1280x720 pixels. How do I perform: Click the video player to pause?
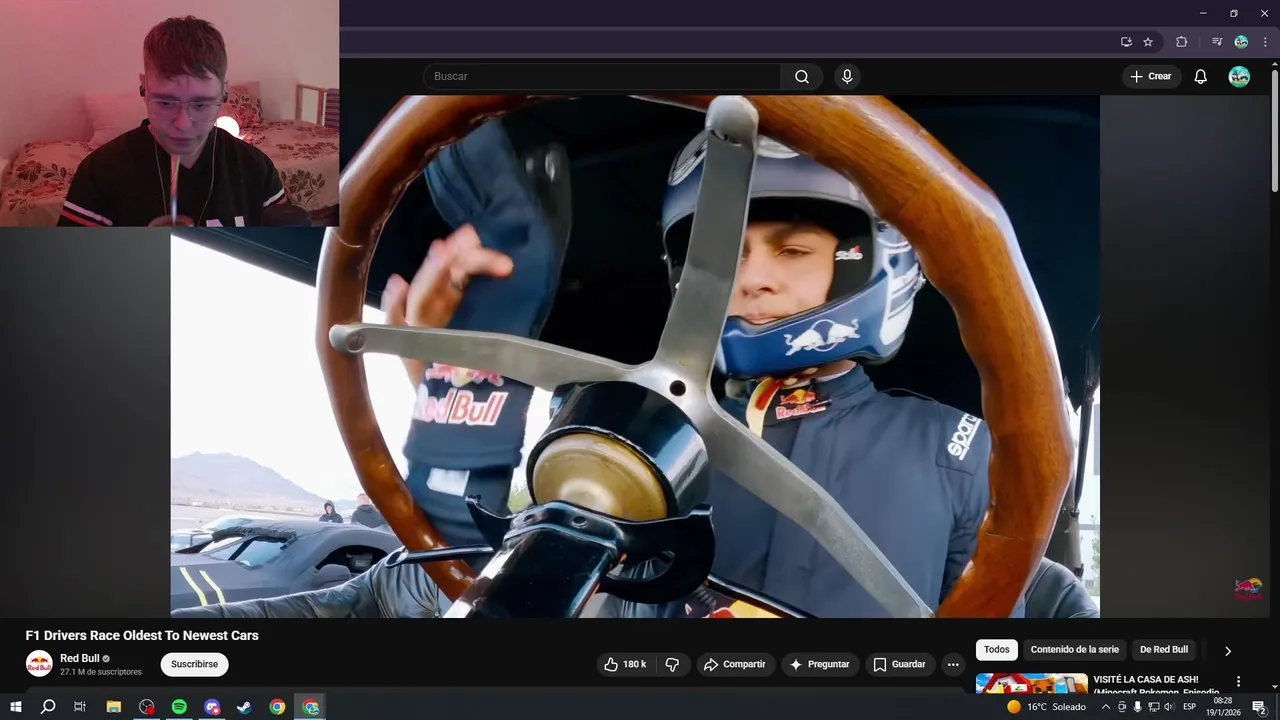(635, 356)
